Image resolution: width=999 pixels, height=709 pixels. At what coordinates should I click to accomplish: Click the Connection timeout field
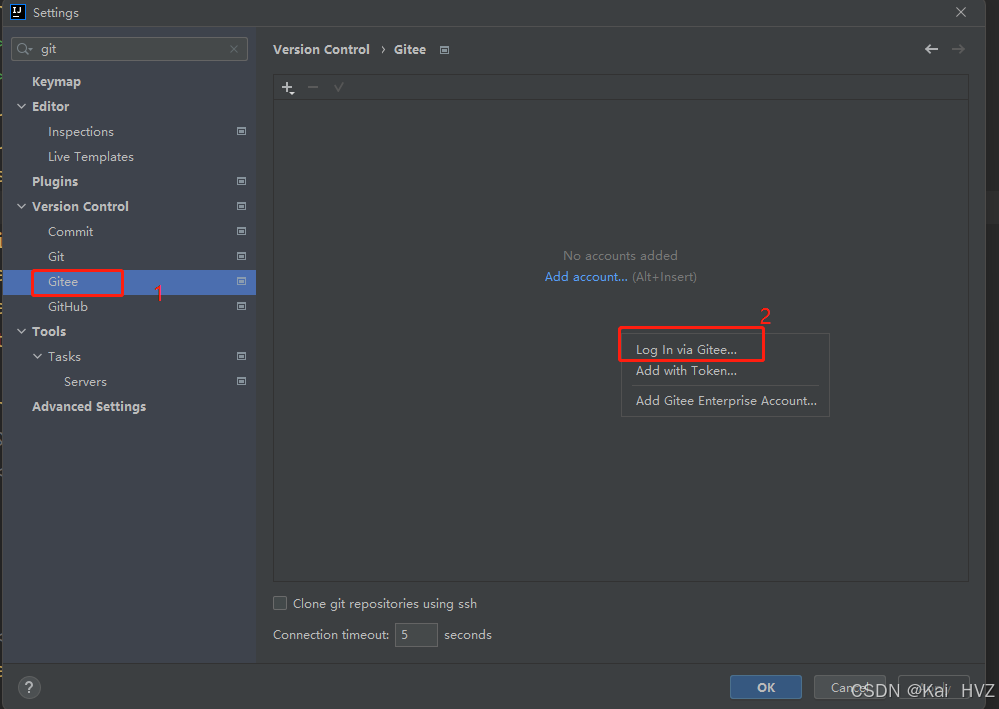(x=416, y=635)
